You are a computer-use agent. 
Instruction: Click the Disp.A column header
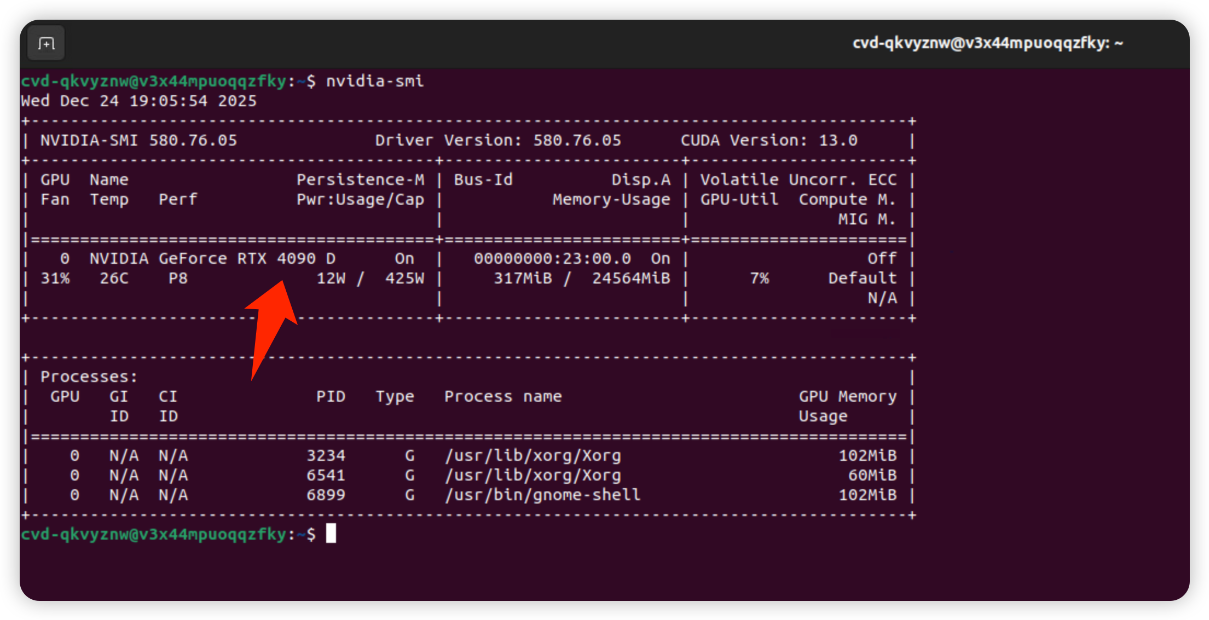tap(641, 180)
